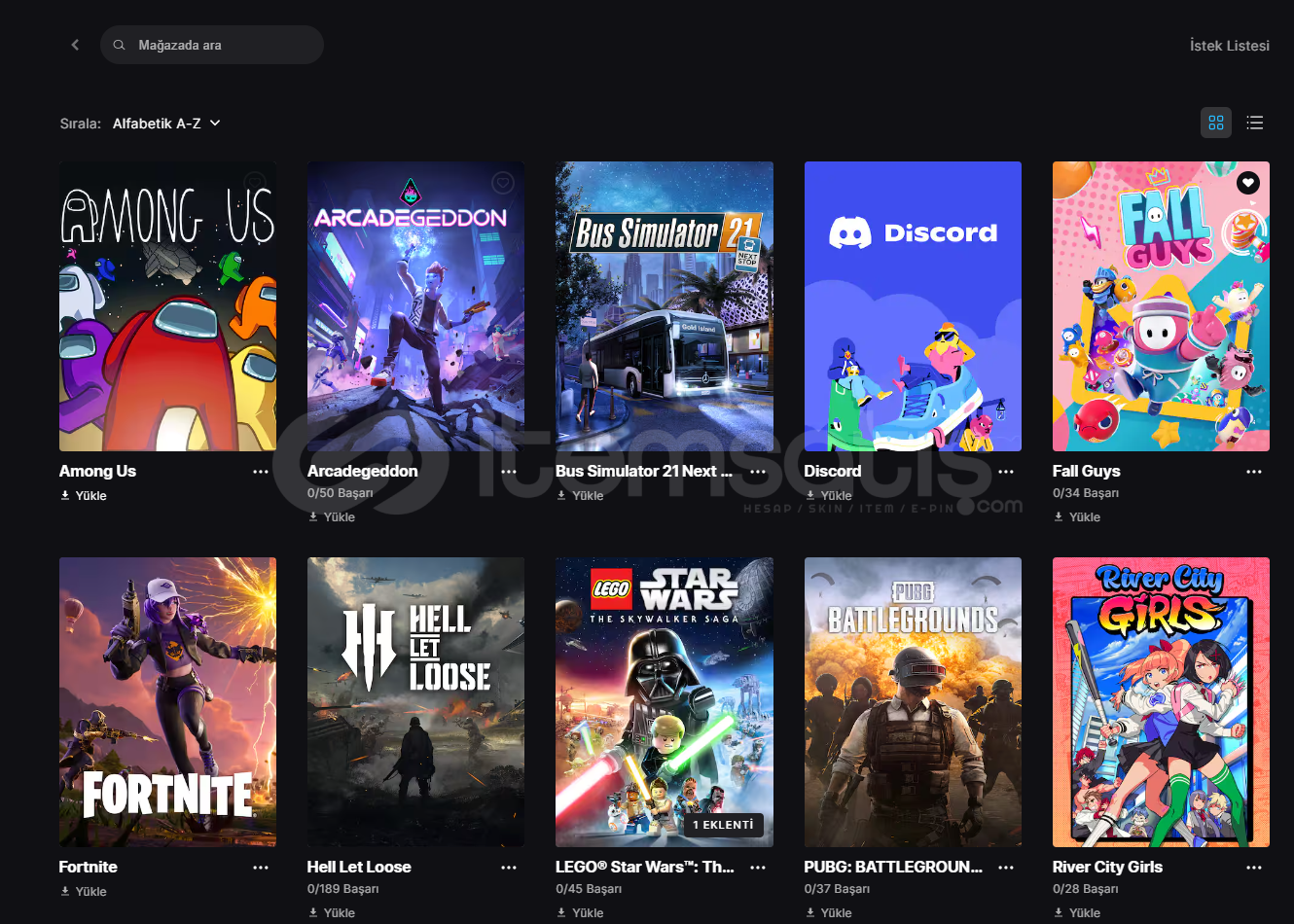Open the three-dot menu for Fall Guys
1294x924 pixels.
1254,472
